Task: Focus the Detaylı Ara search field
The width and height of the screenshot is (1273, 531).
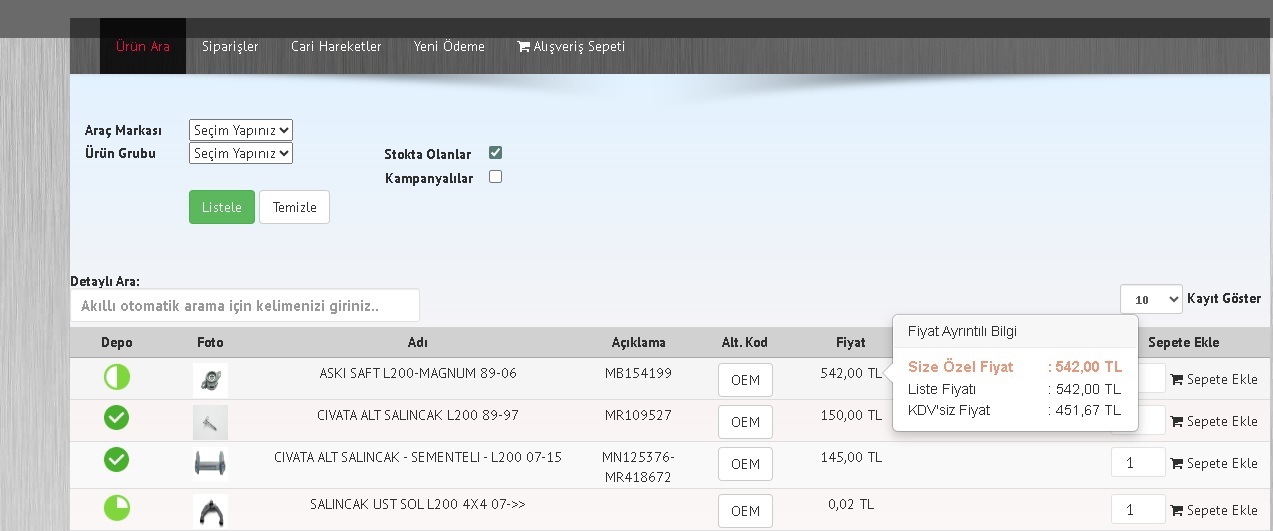Action: (245, 305)
